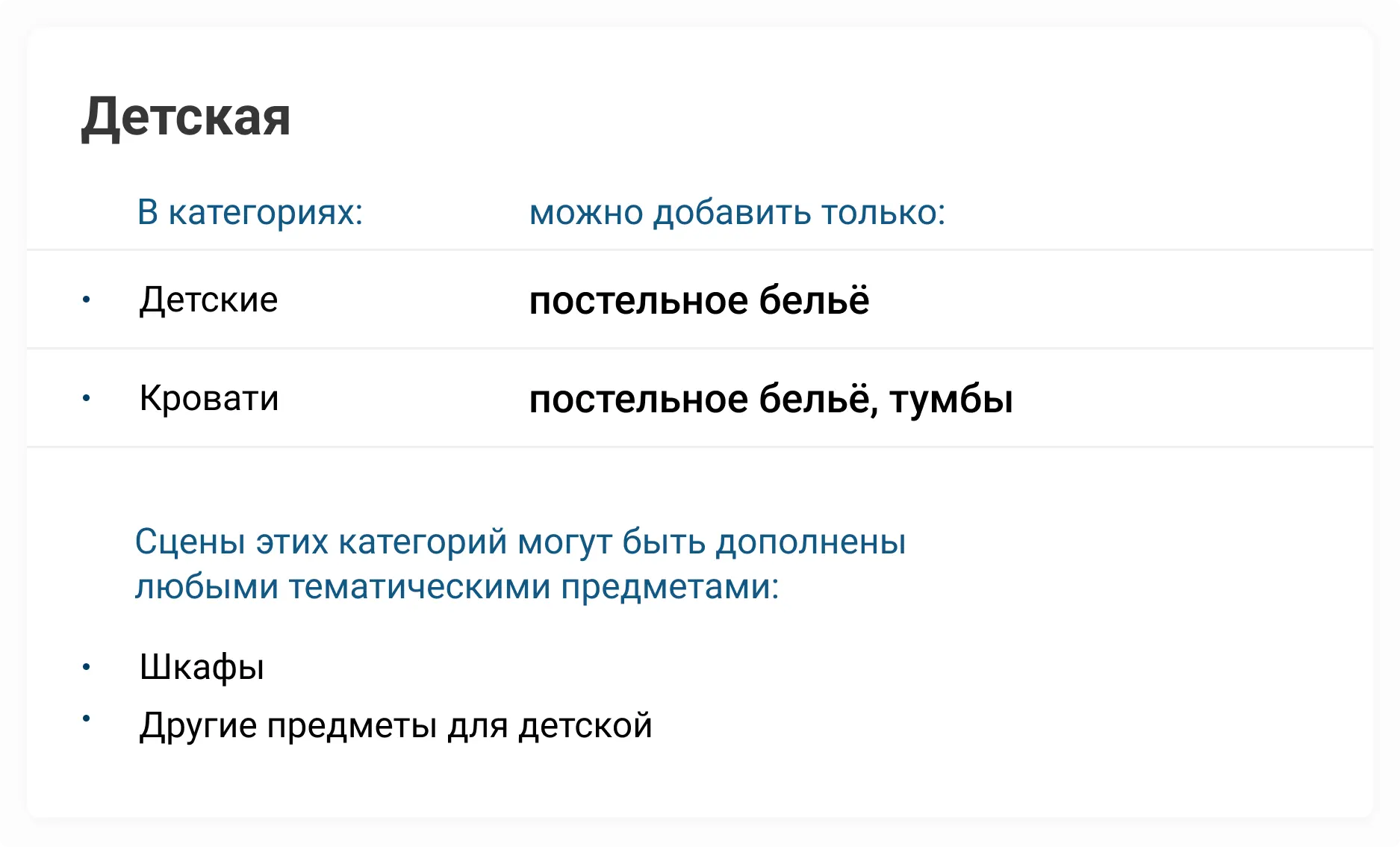The height and width of the screenshot is (847, 1400).
Task: Click the bullet dot beside "Кровати"
Action: pos(87,398)
